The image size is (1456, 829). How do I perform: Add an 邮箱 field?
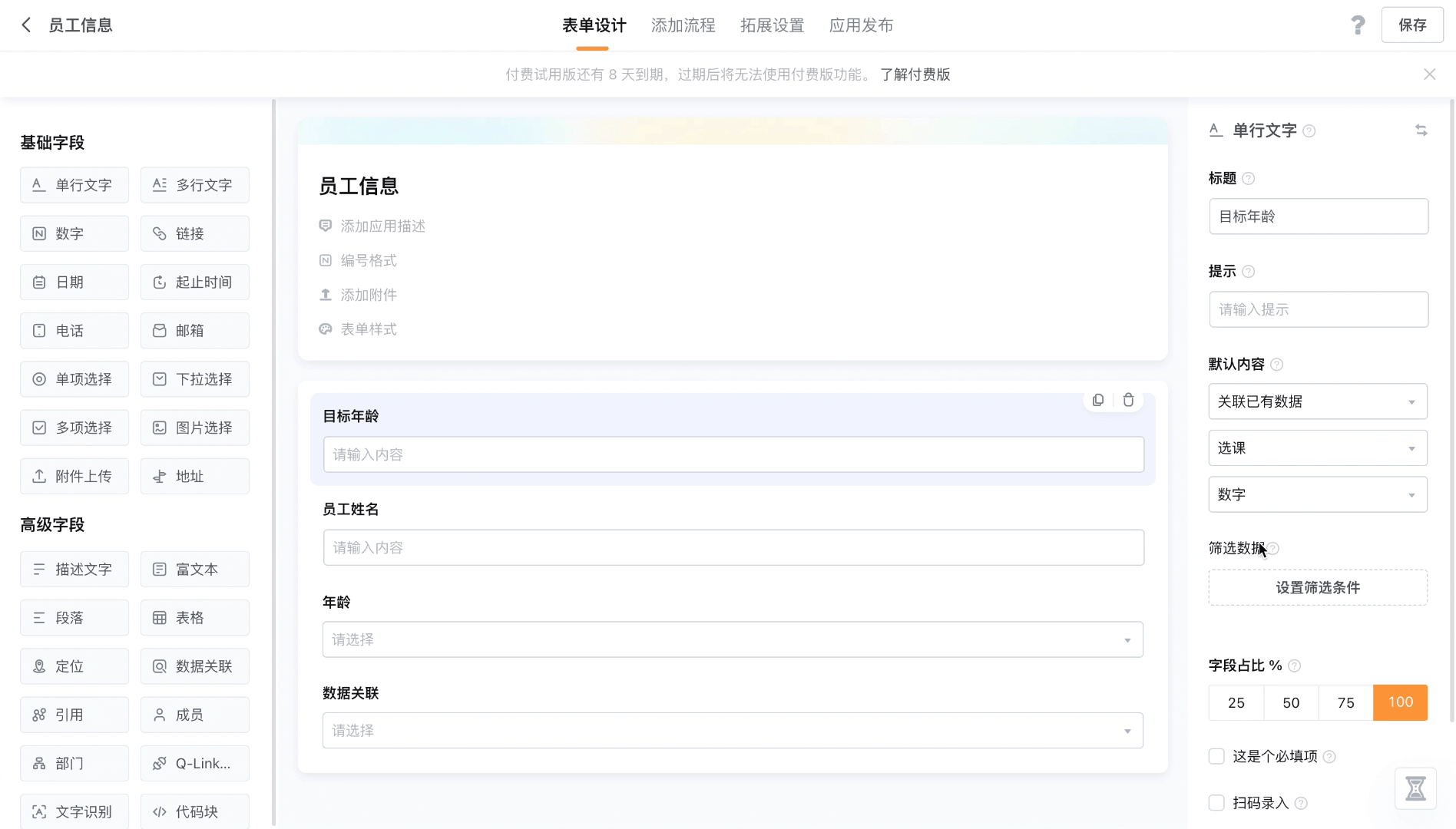point(195,331)
